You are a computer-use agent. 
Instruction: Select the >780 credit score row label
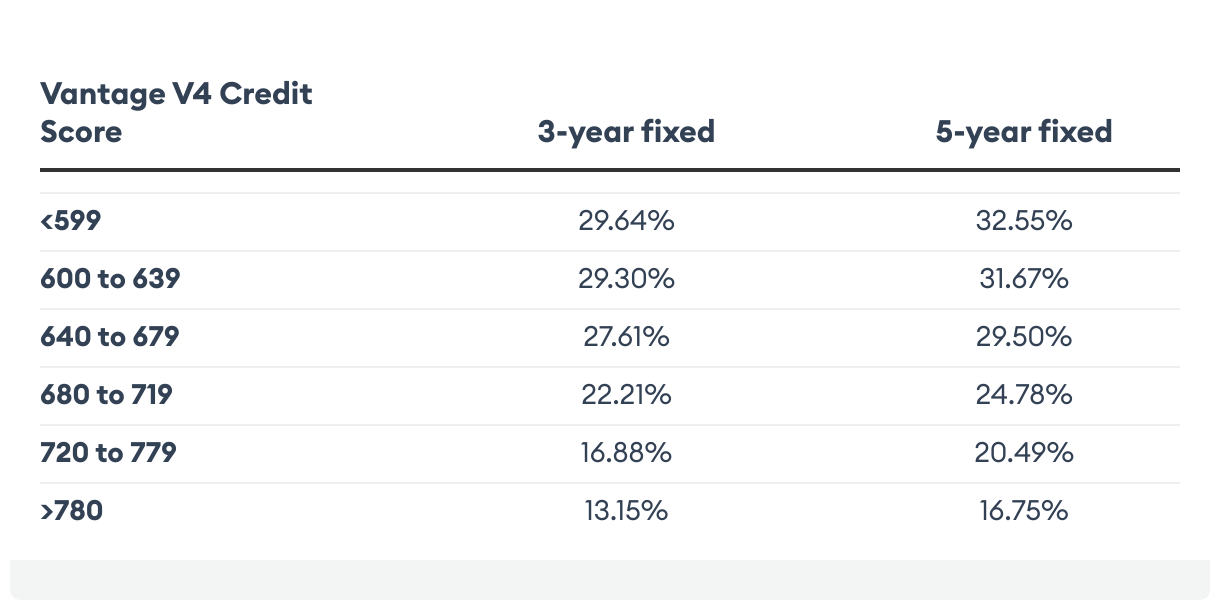[72, 511]
